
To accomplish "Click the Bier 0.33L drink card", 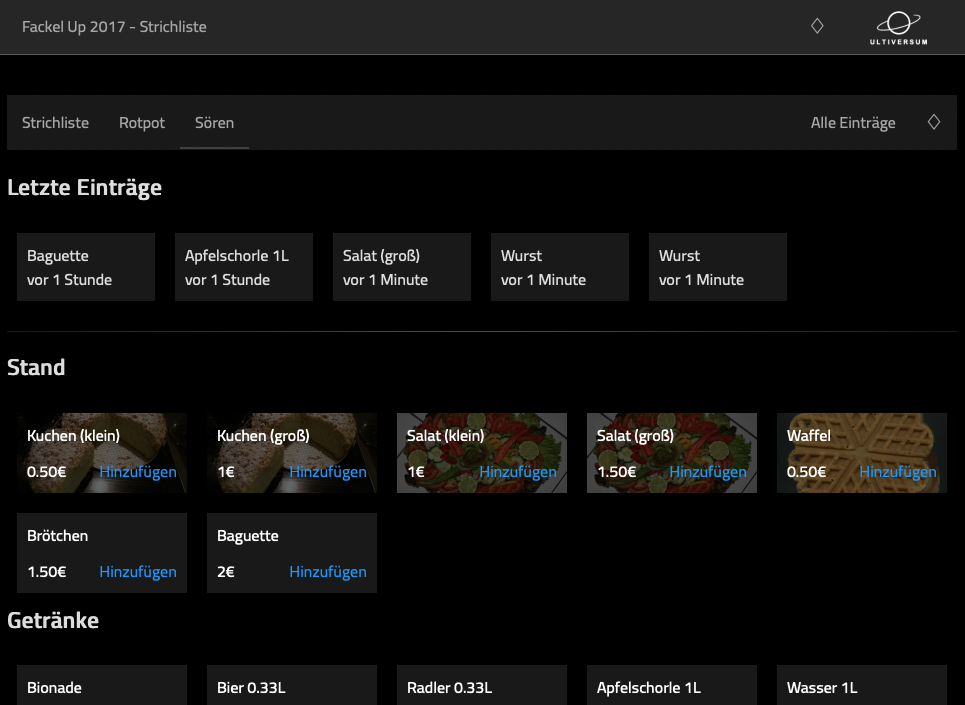I will pos(291,687).
